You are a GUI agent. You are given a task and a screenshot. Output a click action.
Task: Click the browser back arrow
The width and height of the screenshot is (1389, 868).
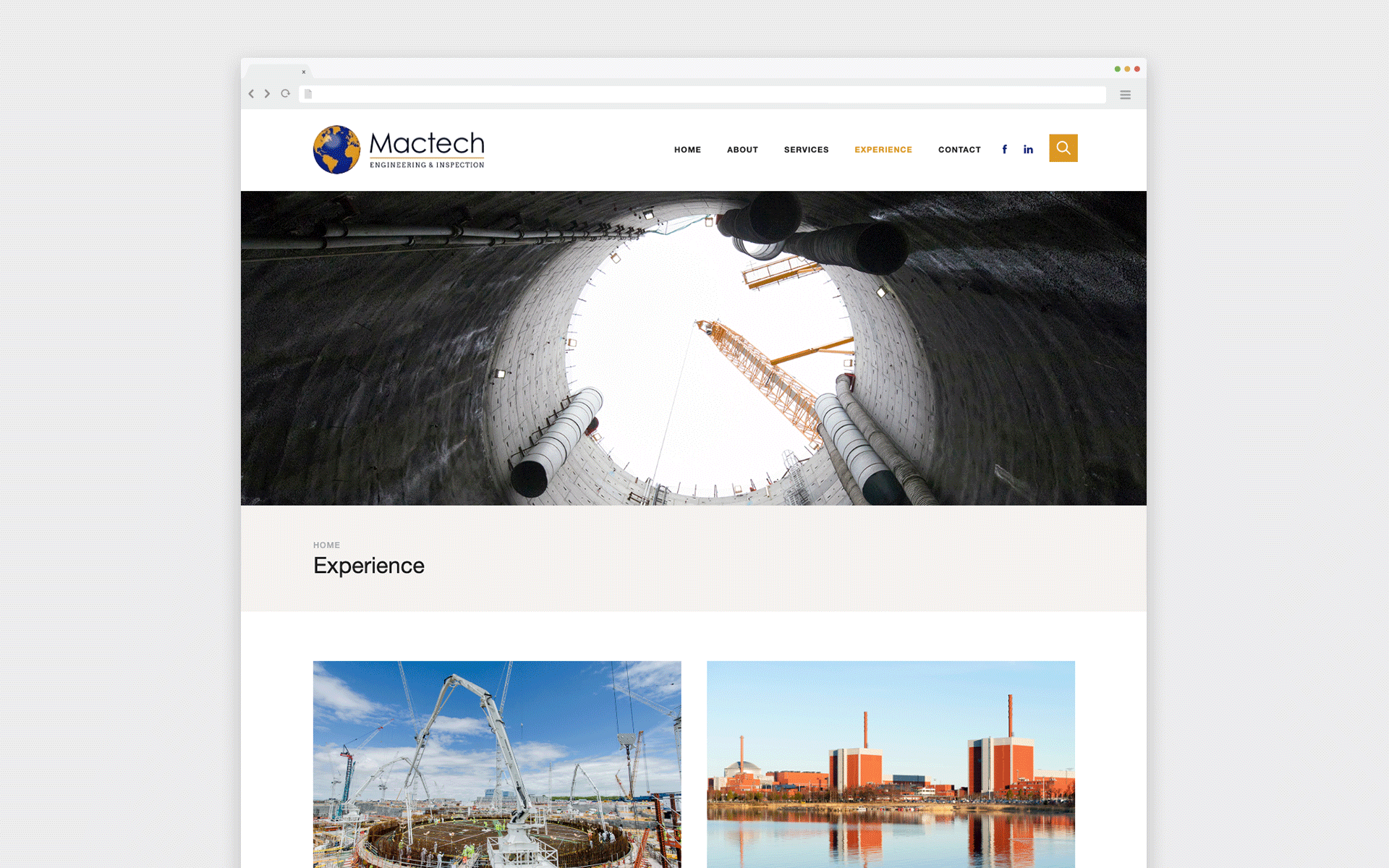tap(251, 94)
